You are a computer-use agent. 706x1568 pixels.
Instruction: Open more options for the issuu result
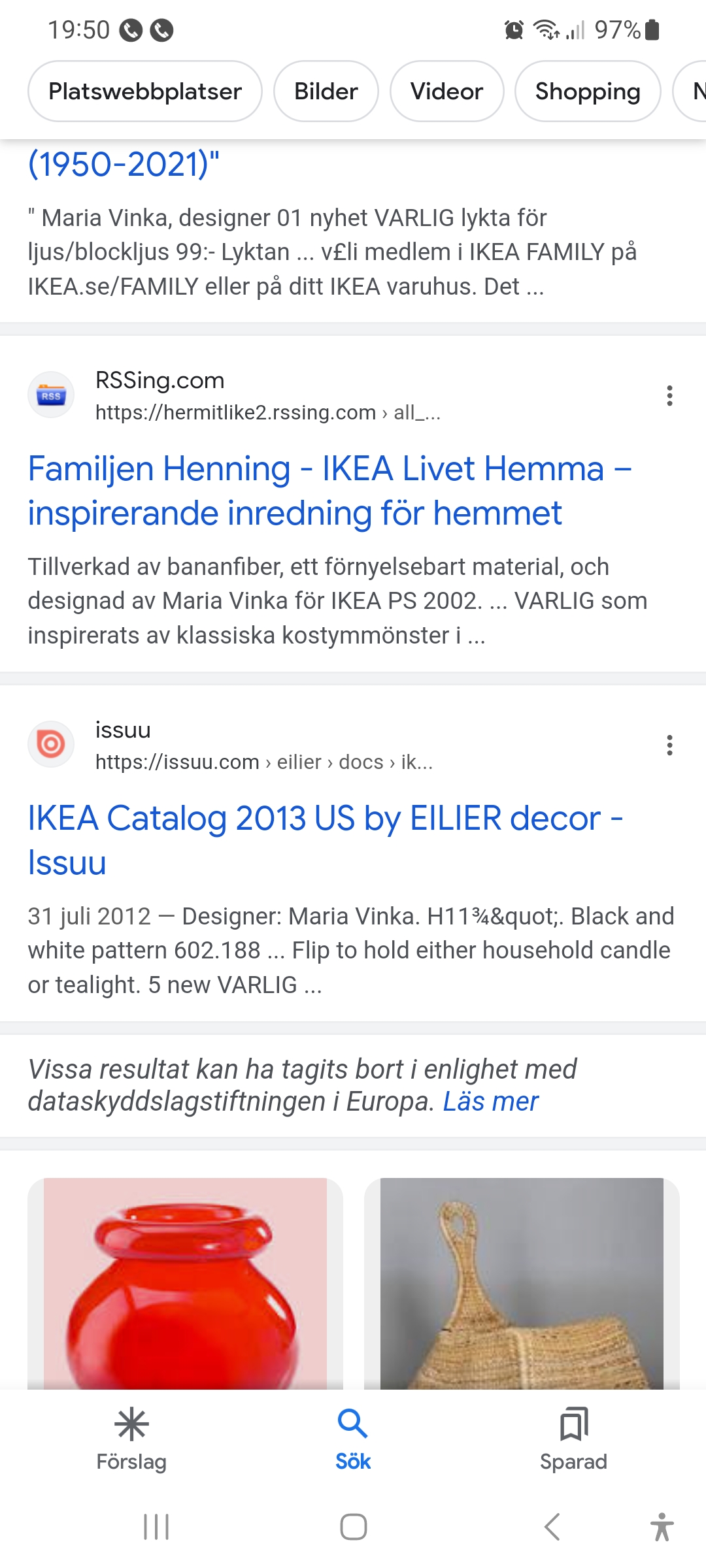pyautogui.click(x=669, y=745)
